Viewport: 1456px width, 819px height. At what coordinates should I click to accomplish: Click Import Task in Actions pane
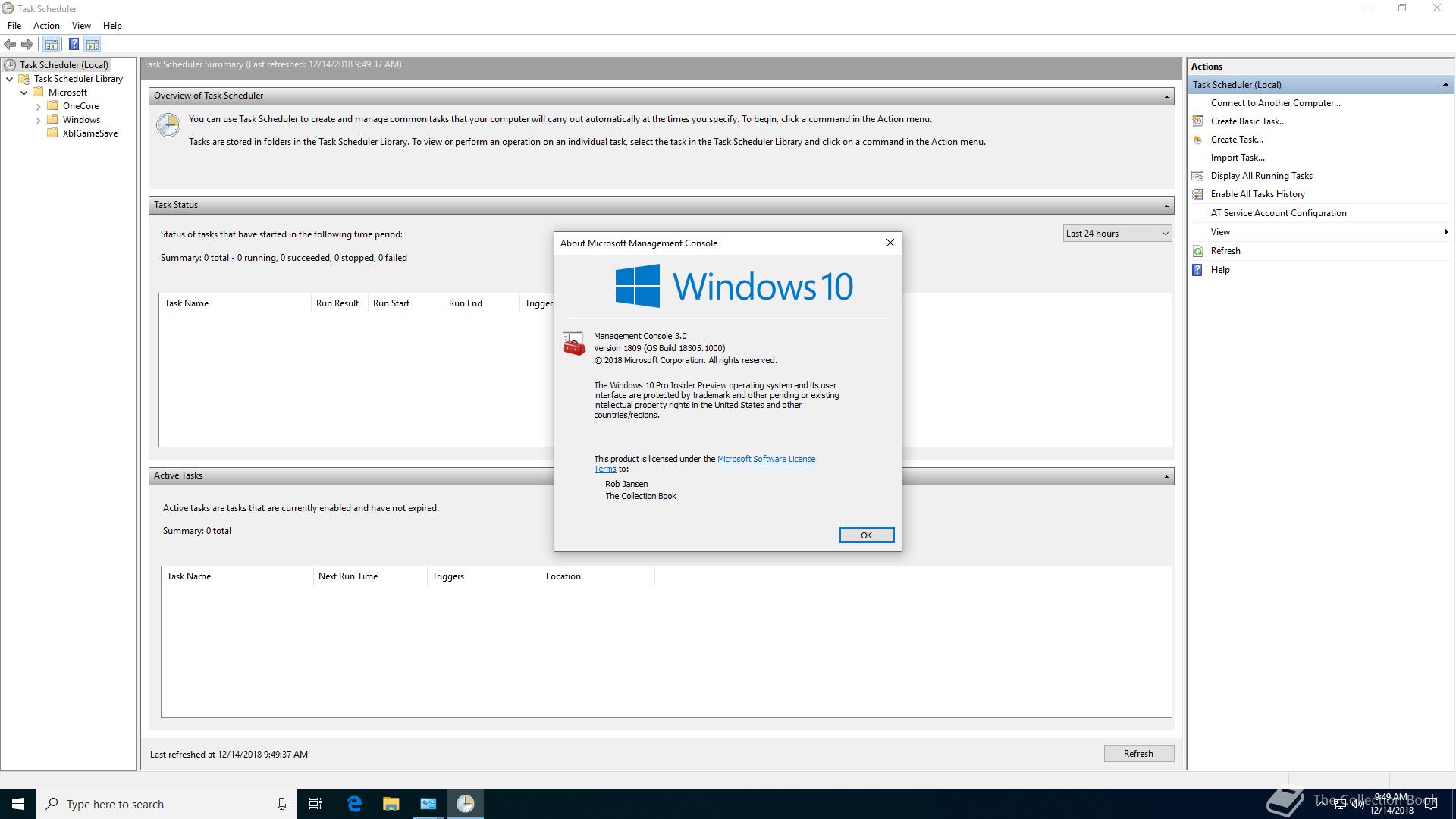(1238, 158)
